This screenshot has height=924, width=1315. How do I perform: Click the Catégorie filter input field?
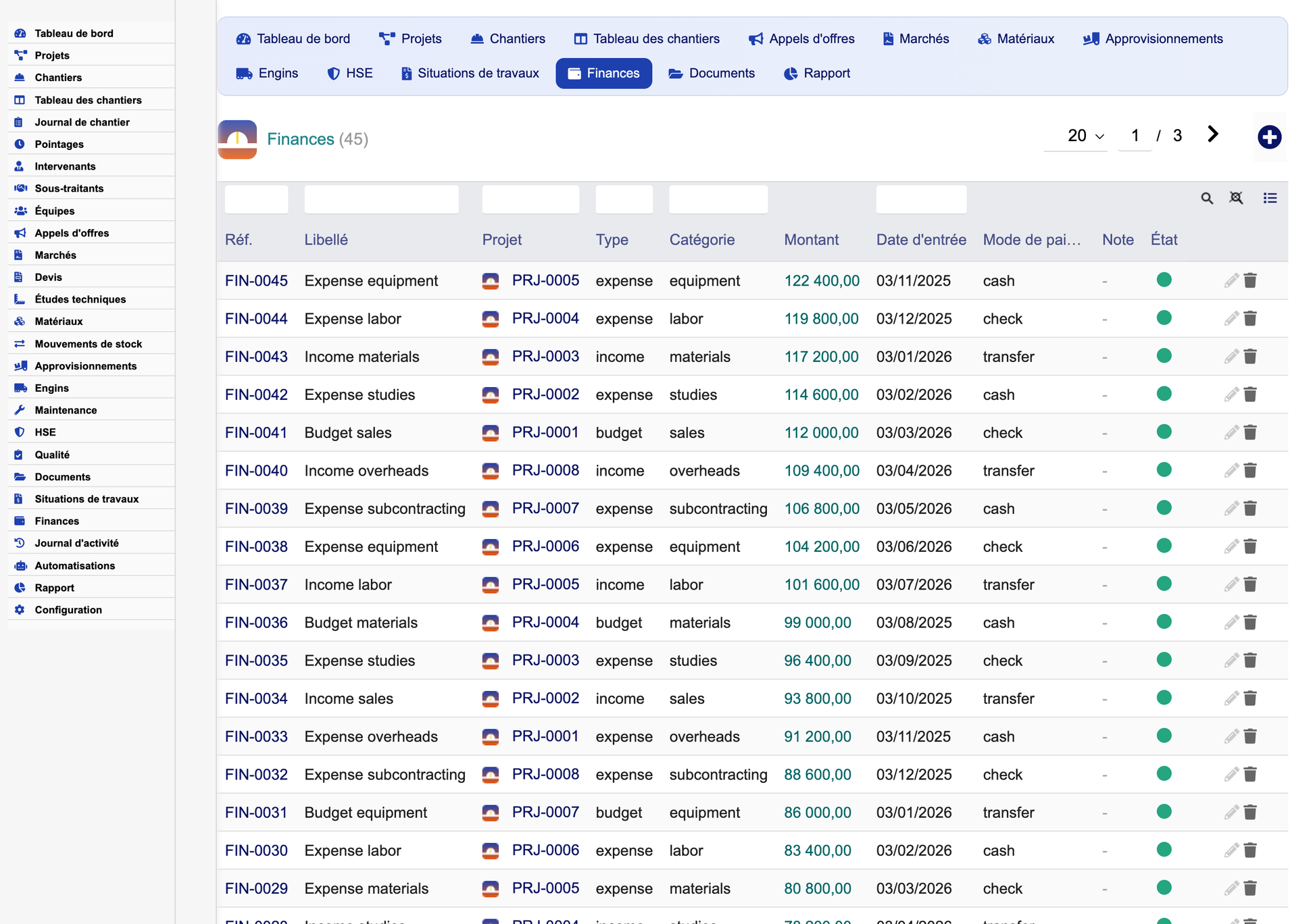[718, 199]
